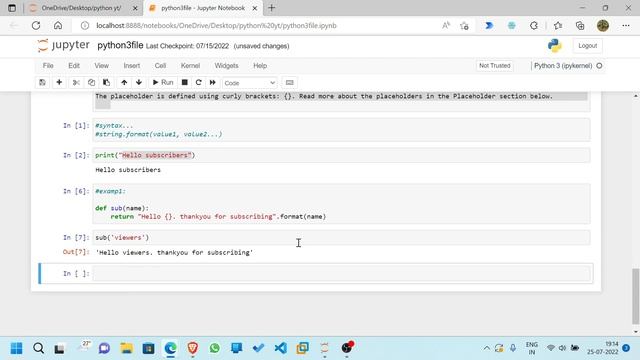Open the Kernel menu

[190, 66]
